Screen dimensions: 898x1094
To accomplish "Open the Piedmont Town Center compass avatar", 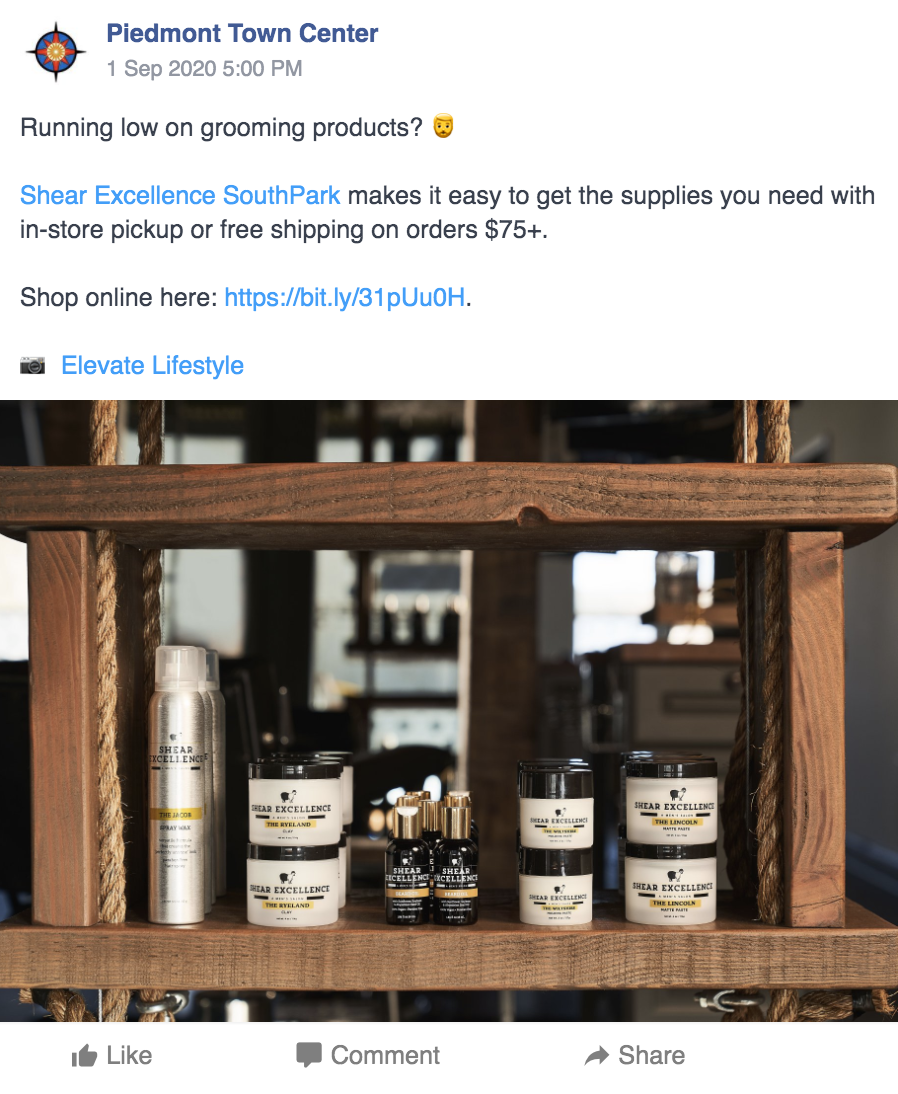I will (x=56, y=52).
